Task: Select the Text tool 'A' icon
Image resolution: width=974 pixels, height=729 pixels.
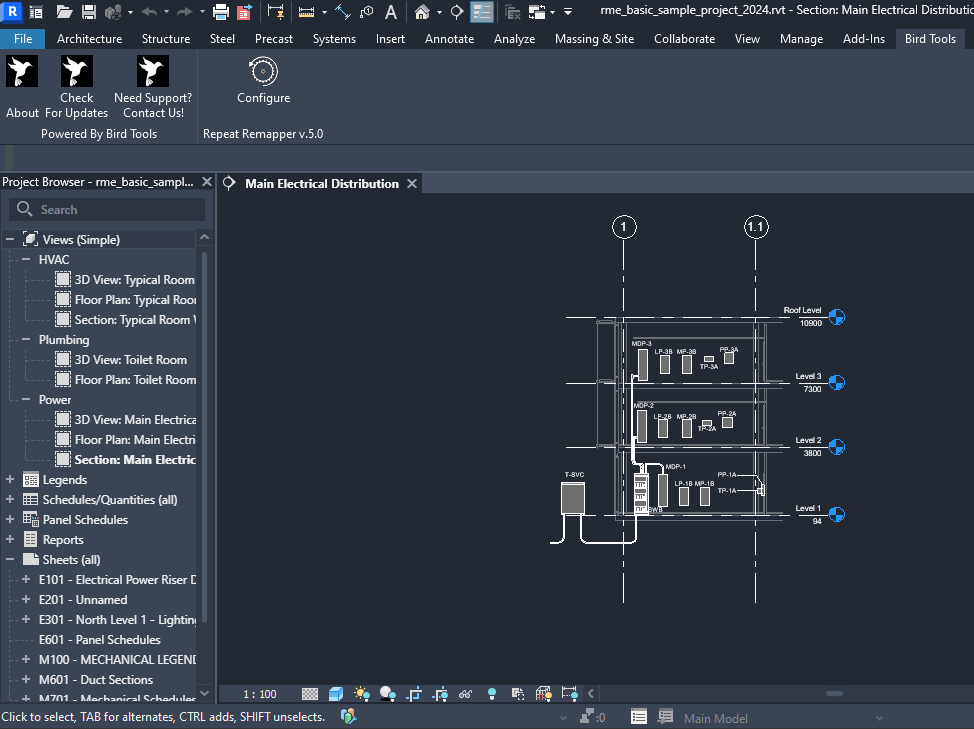Action: point(391,12)
